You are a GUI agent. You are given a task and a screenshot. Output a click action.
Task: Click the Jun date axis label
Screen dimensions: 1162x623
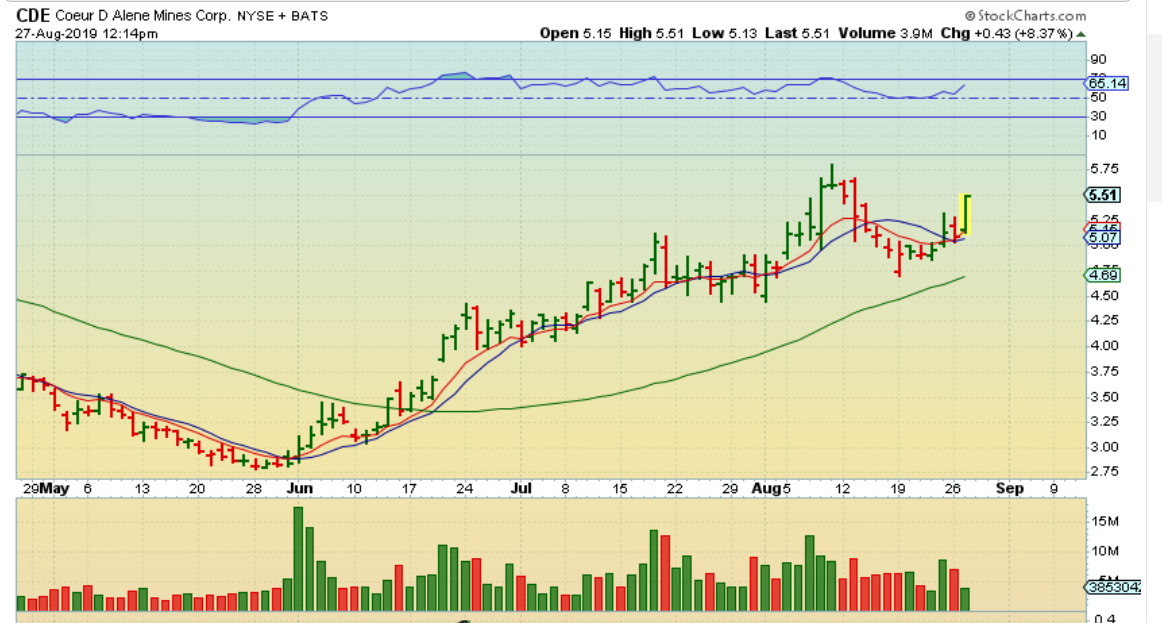[x=299, y=489]
